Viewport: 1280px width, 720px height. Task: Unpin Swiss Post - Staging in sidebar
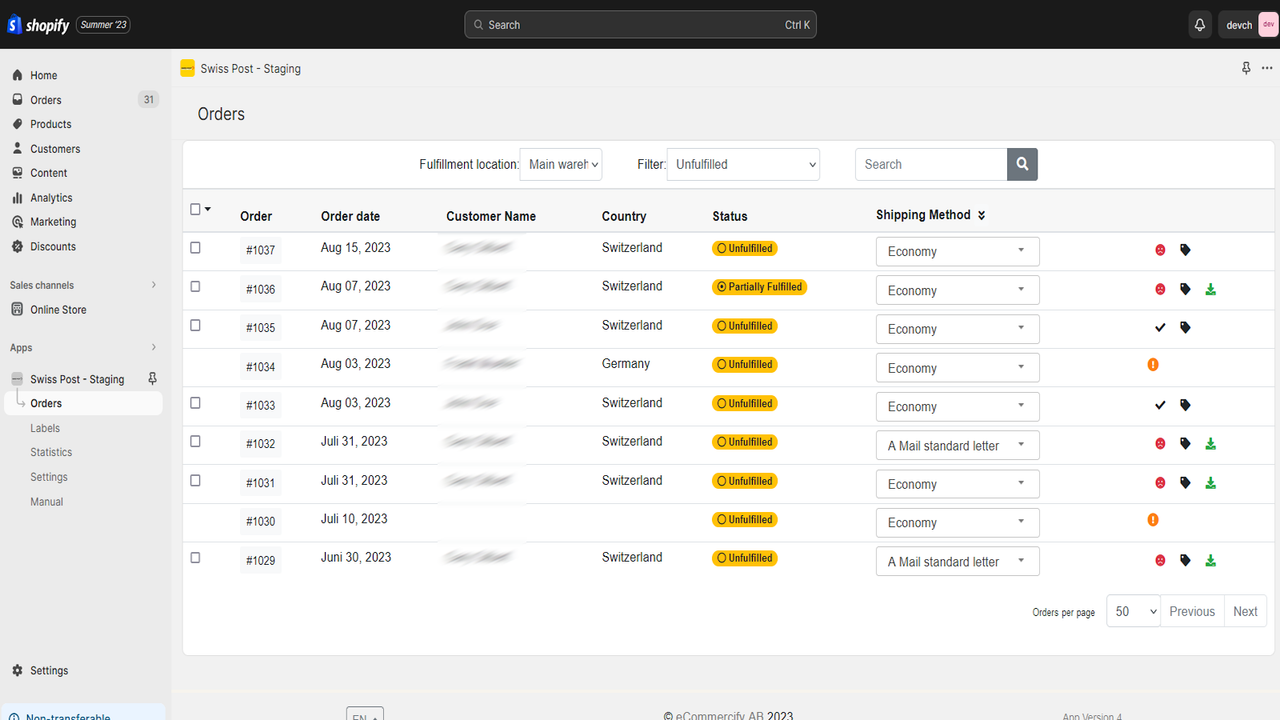point(152,379)
